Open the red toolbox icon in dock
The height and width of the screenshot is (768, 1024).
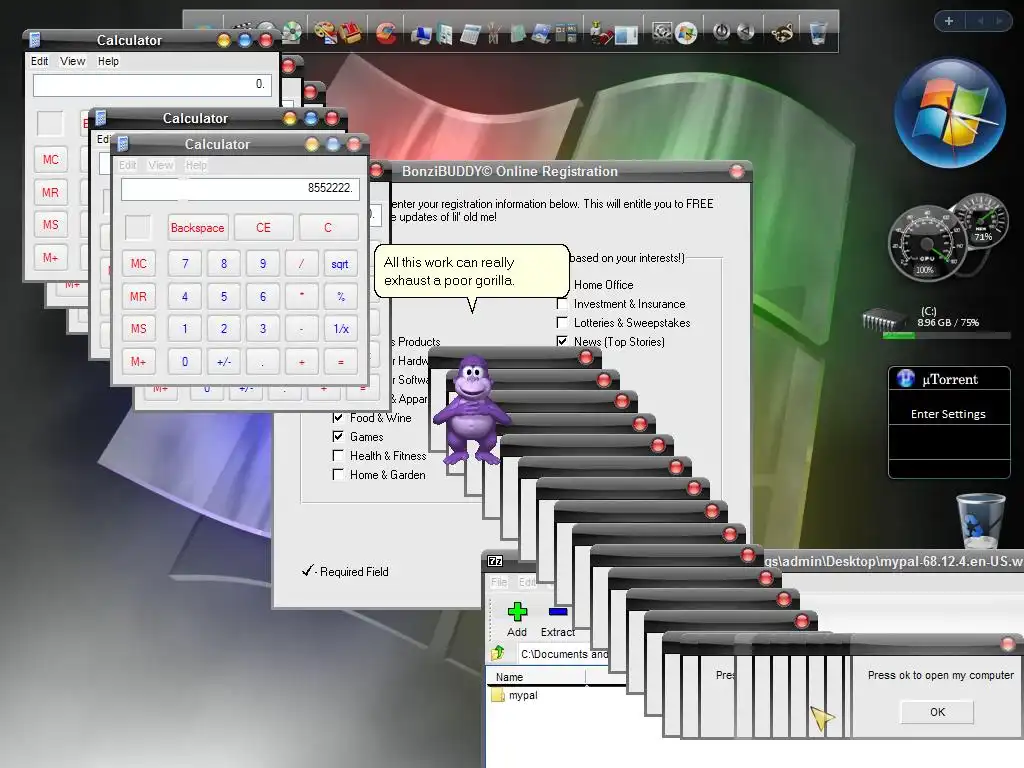351,32
